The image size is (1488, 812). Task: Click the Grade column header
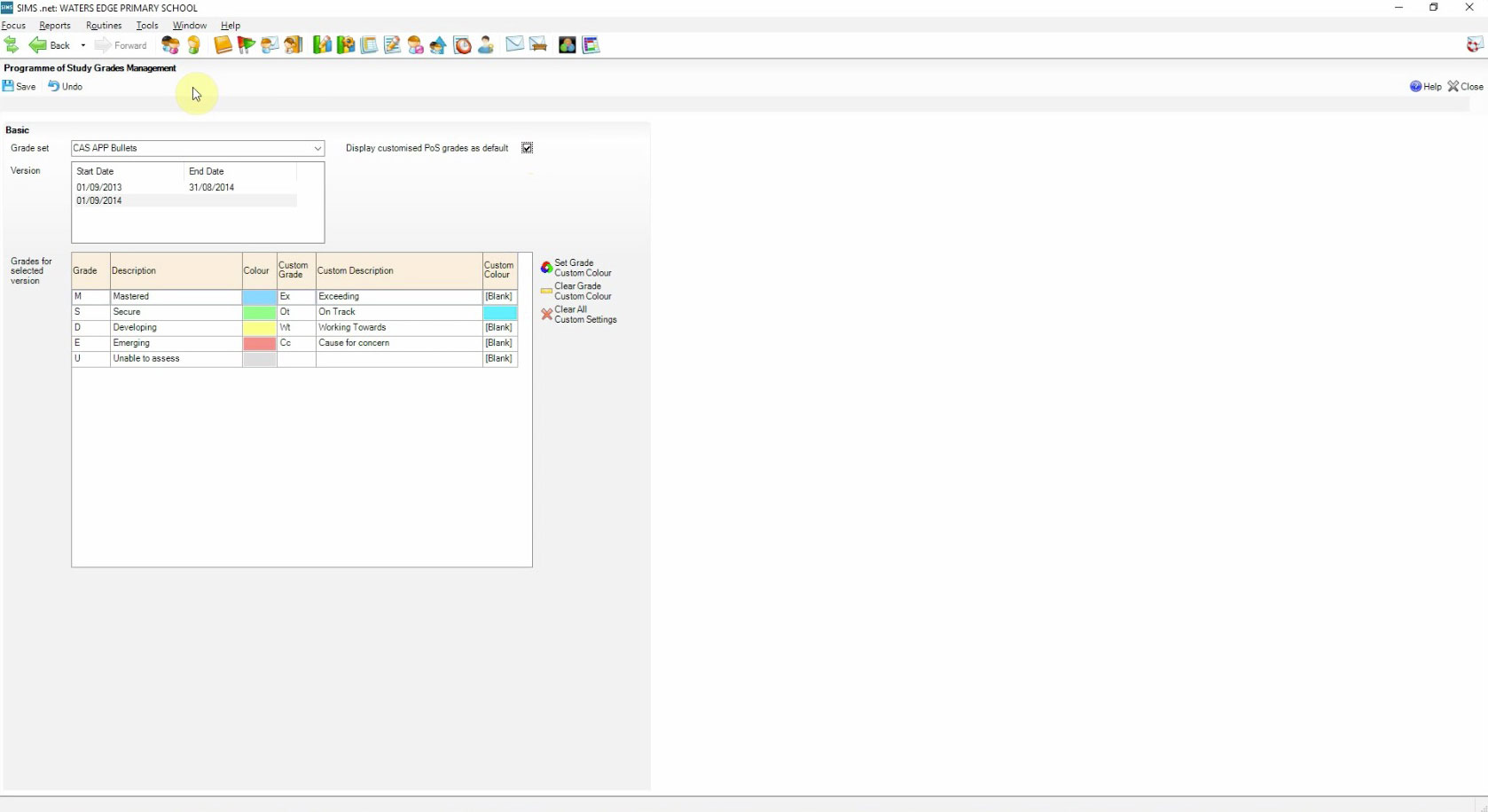(x=90, y=271)
